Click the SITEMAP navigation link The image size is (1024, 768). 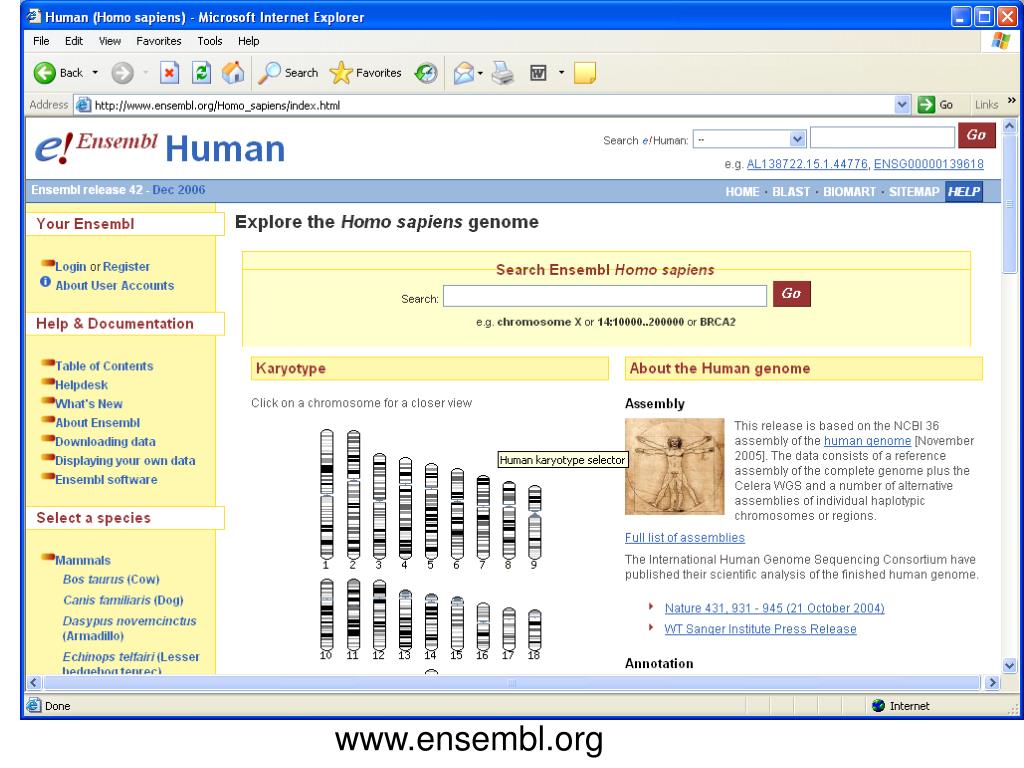pos(914,191)
